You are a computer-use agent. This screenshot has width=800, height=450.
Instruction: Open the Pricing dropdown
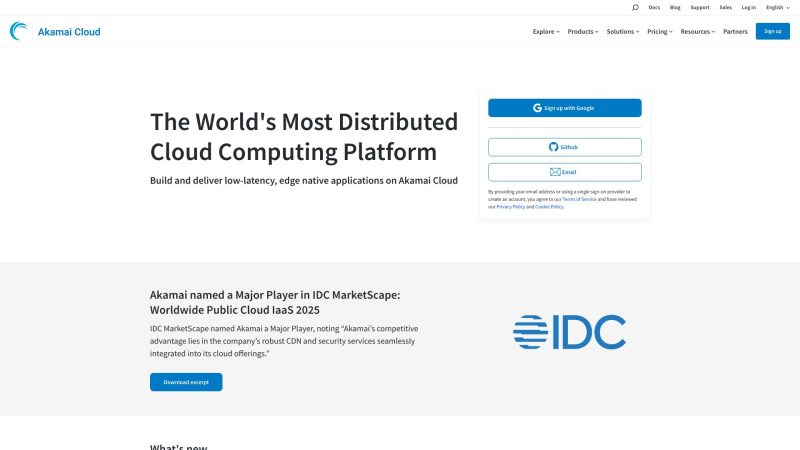tap(660, 31)
